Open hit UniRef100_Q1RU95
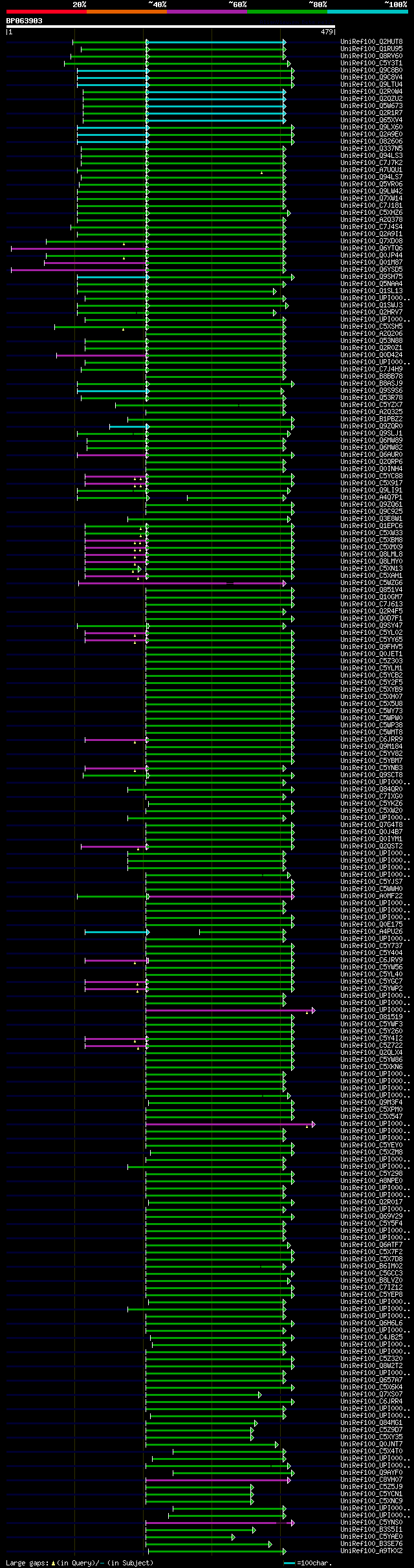414x1568 pixels. click(x=371, y=49)
